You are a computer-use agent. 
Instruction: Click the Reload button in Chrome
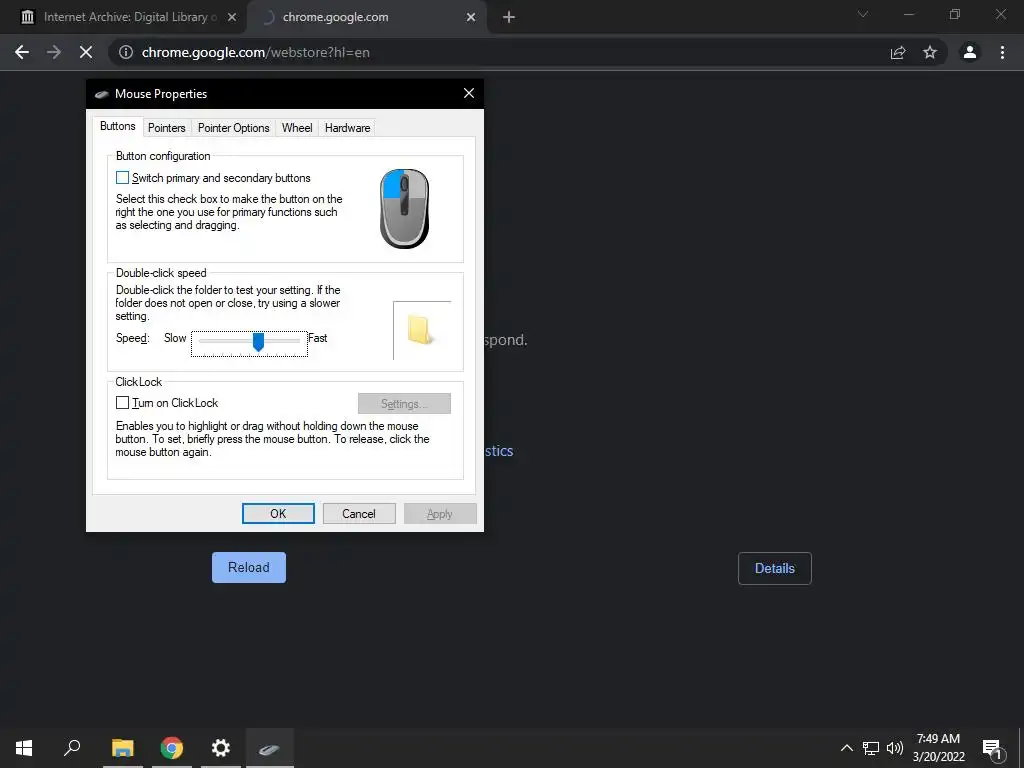tap(249, 568)
